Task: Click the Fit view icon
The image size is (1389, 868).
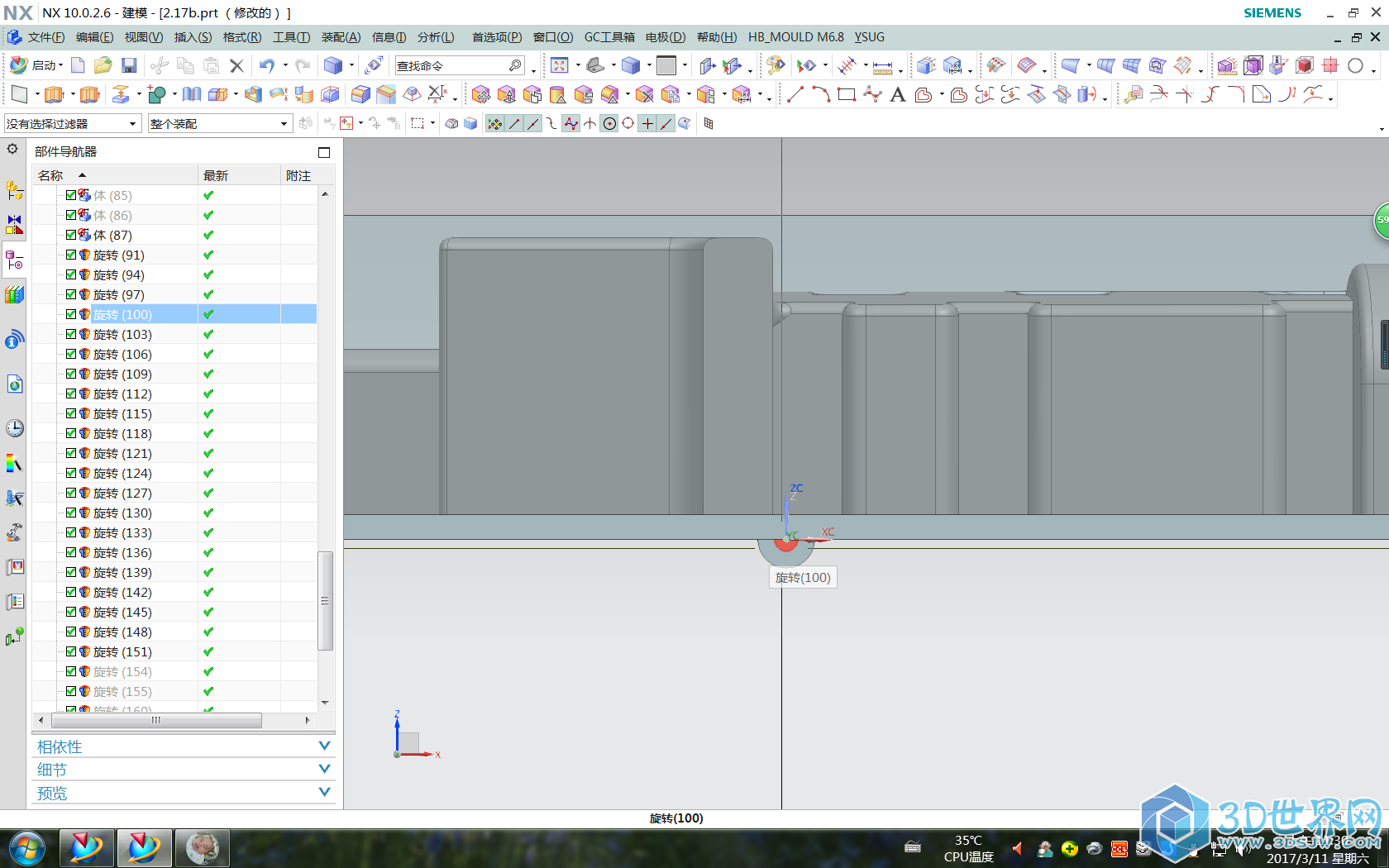Action: click(x=560, y=65)
